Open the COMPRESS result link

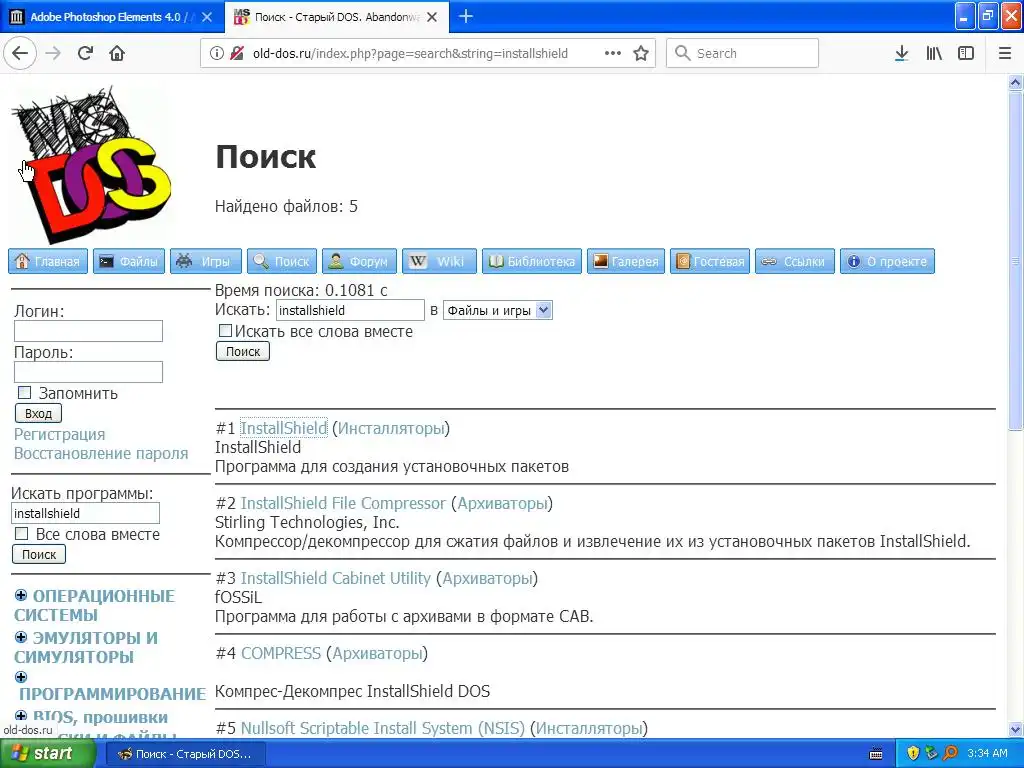point(281,654)
